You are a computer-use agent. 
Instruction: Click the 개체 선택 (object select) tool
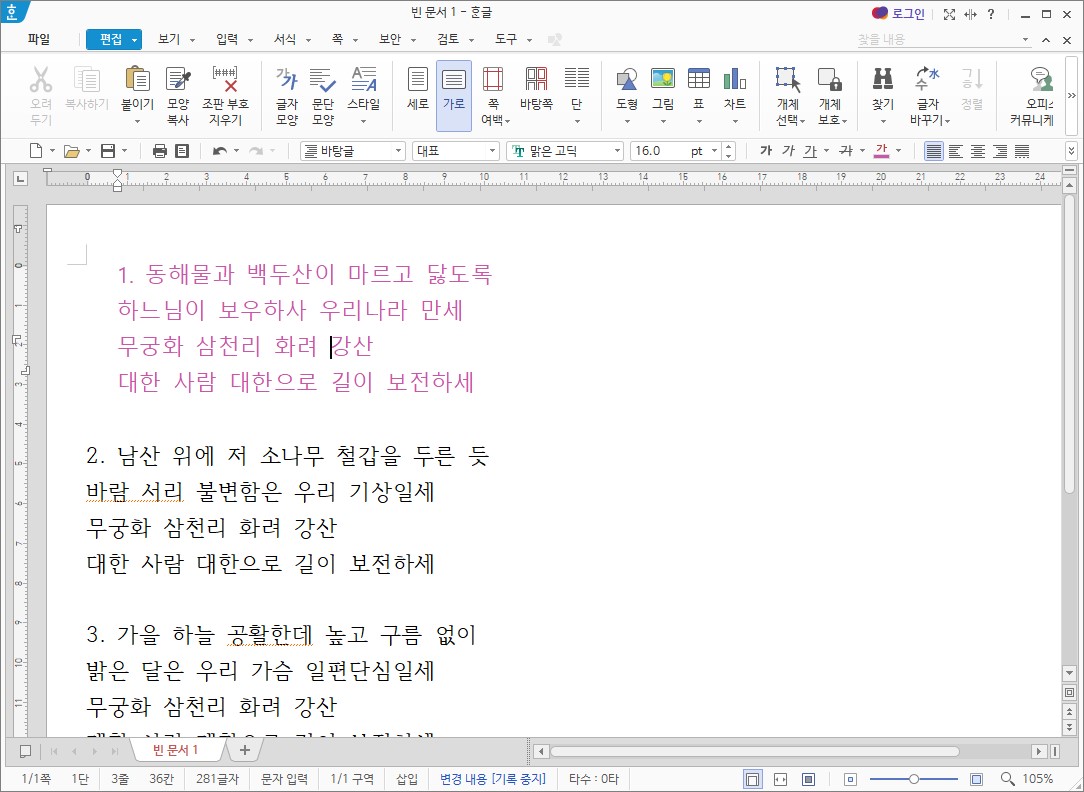pyautogui.click(x=788, y=80)
